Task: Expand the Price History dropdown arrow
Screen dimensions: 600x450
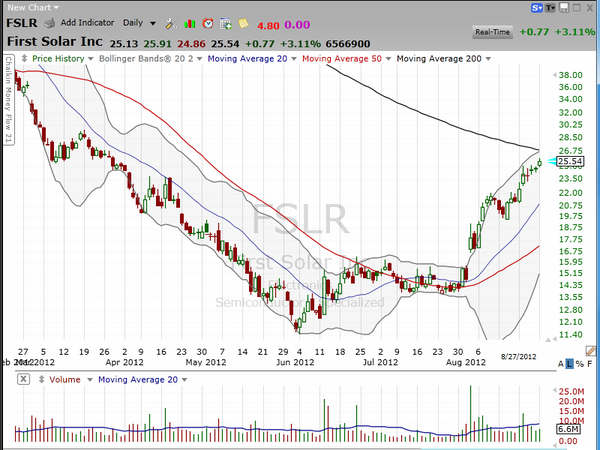Action: [x=91, y=59]
